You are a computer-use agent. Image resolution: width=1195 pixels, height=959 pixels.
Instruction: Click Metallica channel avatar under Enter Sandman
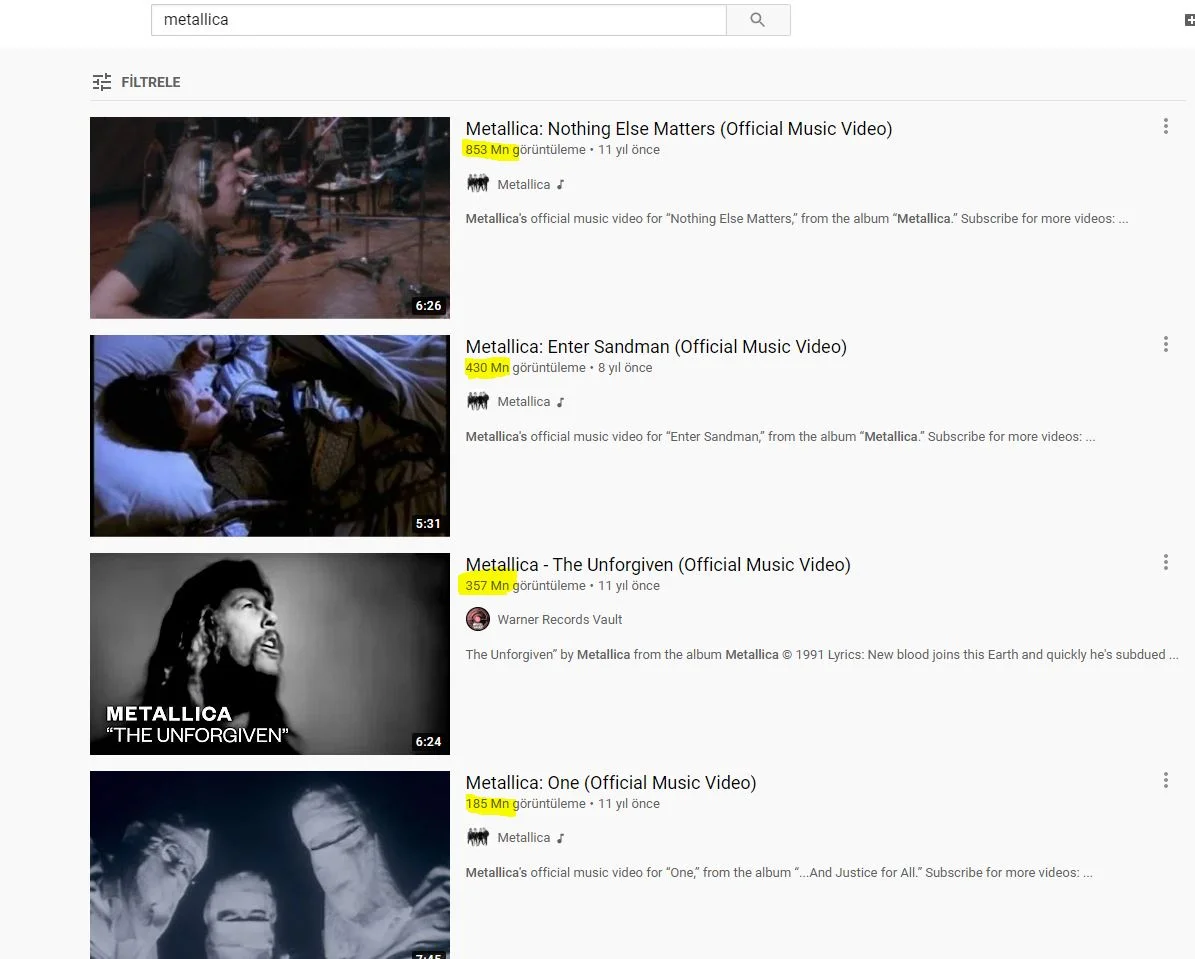[478, 401]
